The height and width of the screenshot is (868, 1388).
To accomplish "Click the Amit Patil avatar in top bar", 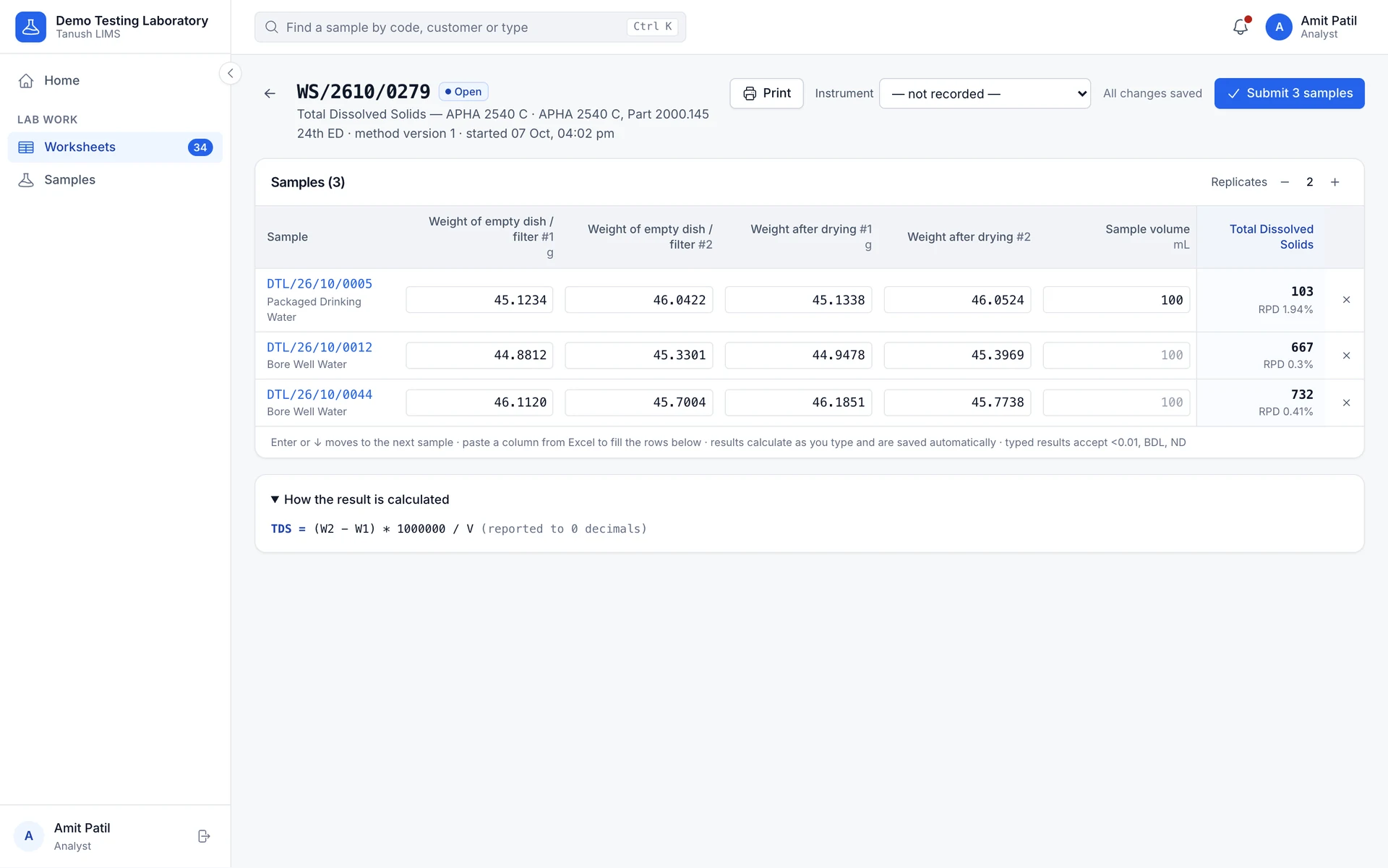I will (x=1279, y=27).
